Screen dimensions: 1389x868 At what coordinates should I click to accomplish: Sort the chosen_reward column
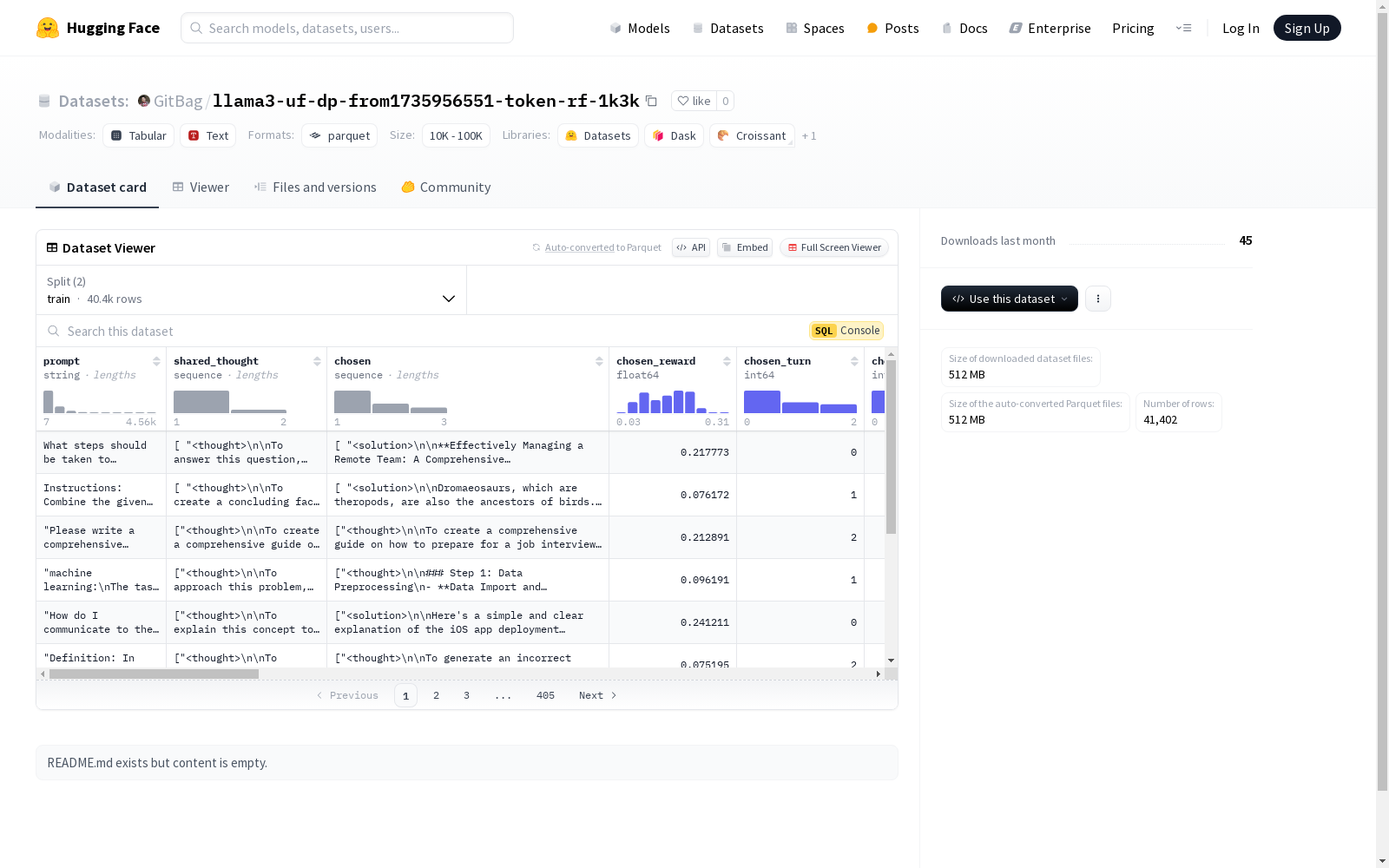pos(727,361)
